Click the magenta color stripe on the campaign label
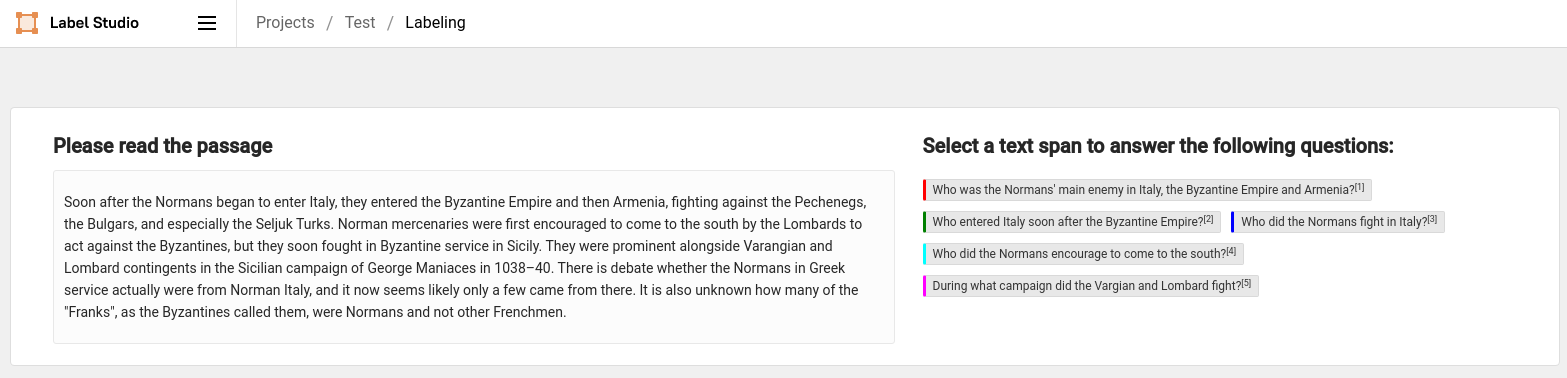Image resolution: width=1567 pixels, height=378 pixels. tap(925, 286)
